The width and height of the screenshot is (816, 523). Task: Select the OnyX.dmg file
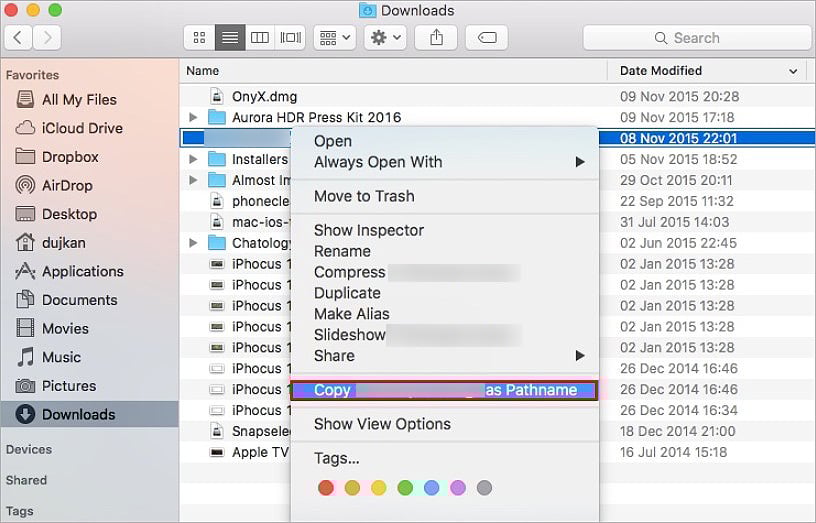[x=497, y=96]
